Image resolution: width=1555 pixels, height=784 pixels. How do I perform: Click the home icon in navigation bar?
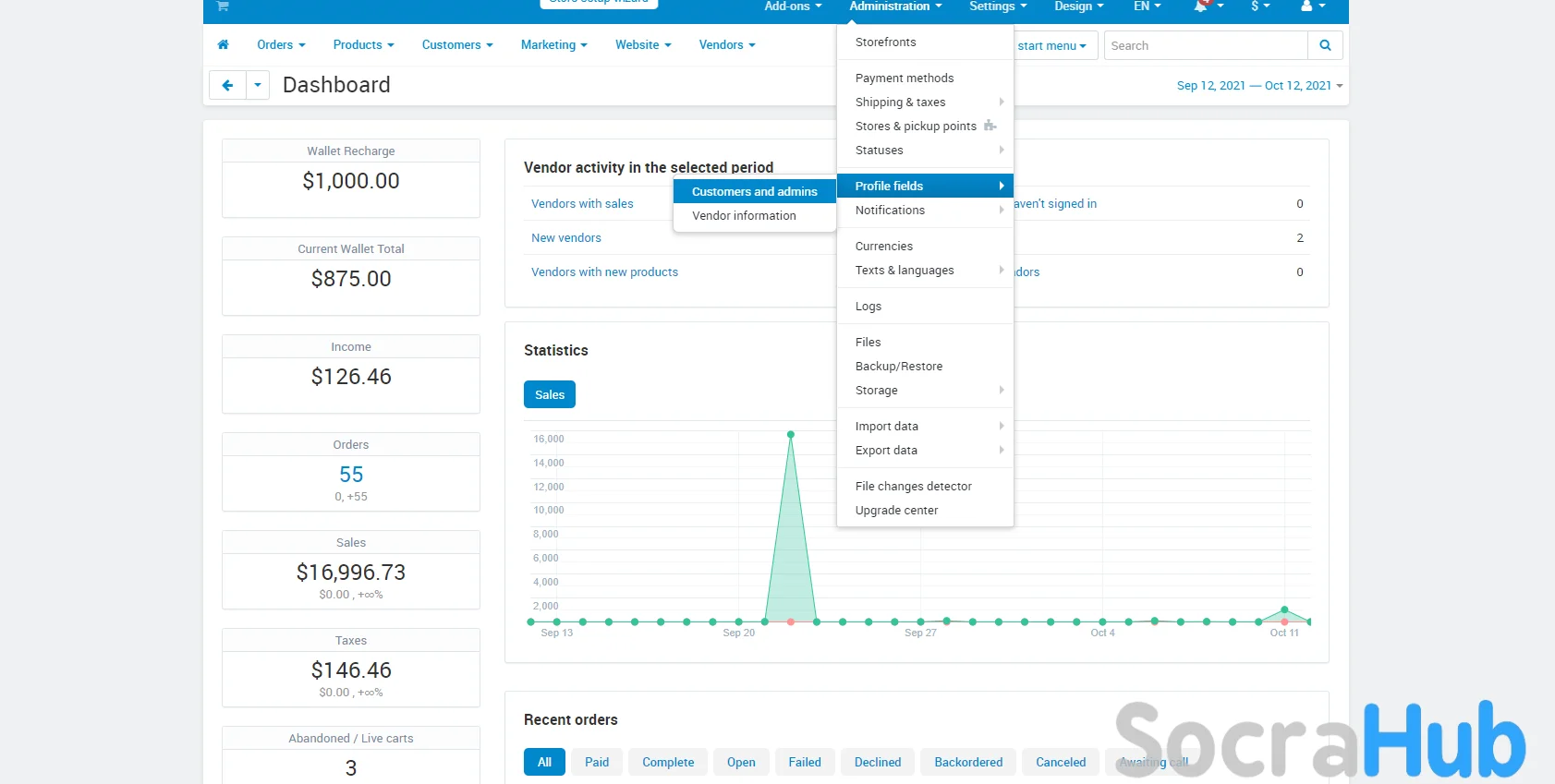click(223, 44)
